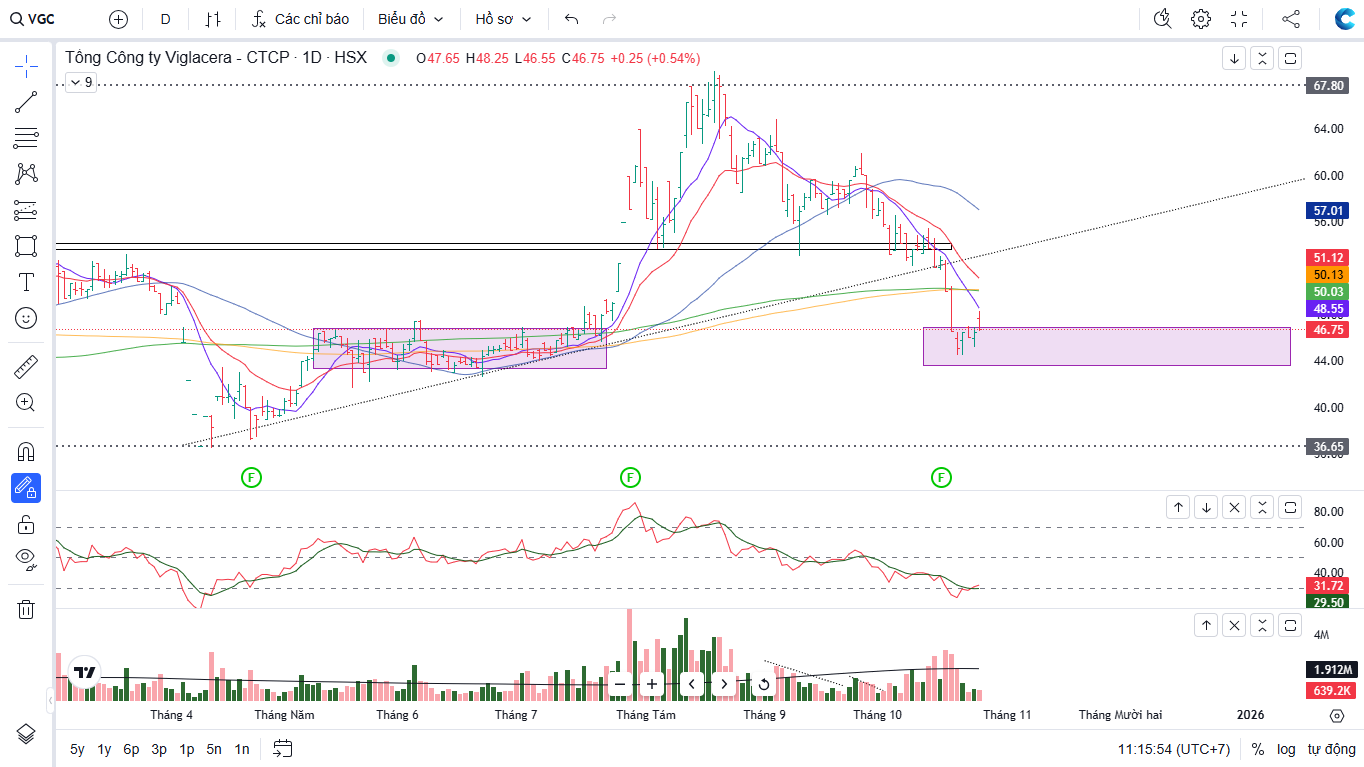This screenshot has width=1364, height=767.
Task: Click the trash icon to remove drawings
Action: coord(26,609)
